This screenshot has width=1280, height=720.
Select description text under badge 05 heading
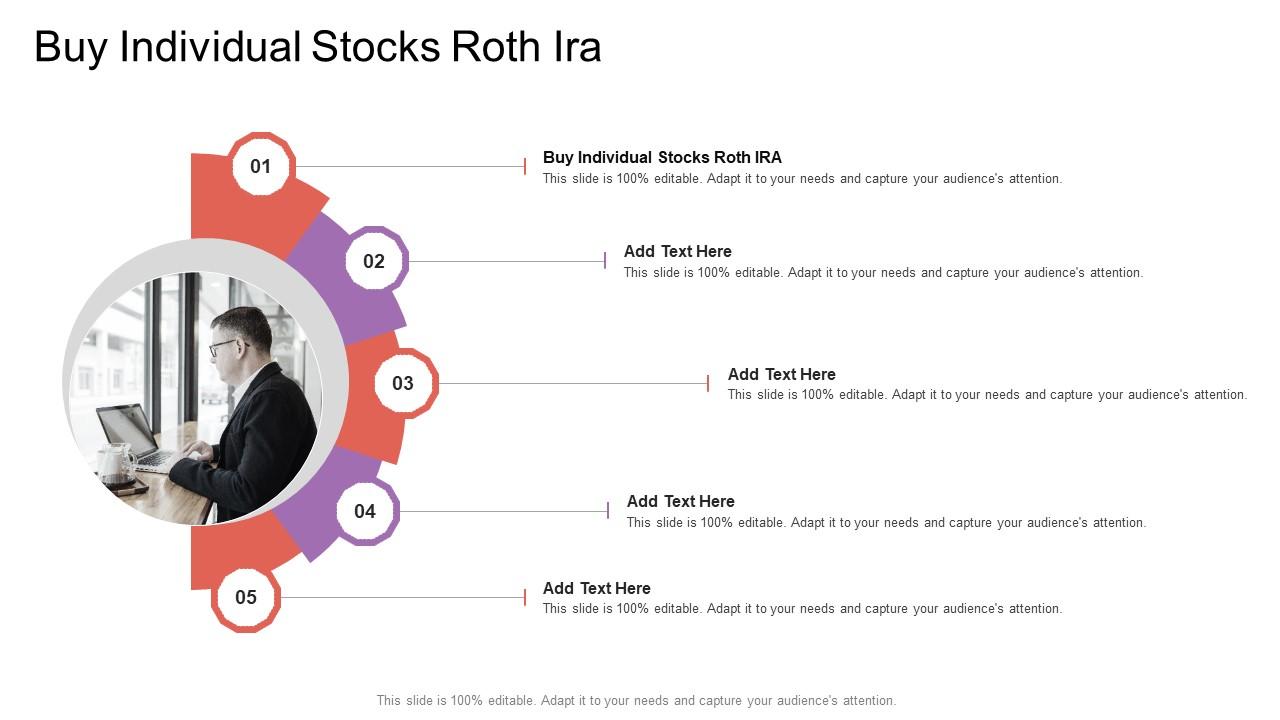click(802, 609)
